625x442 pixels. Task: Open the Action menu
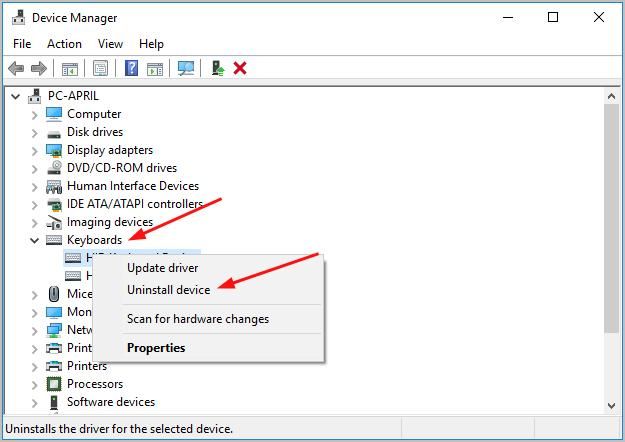[64, 44]
